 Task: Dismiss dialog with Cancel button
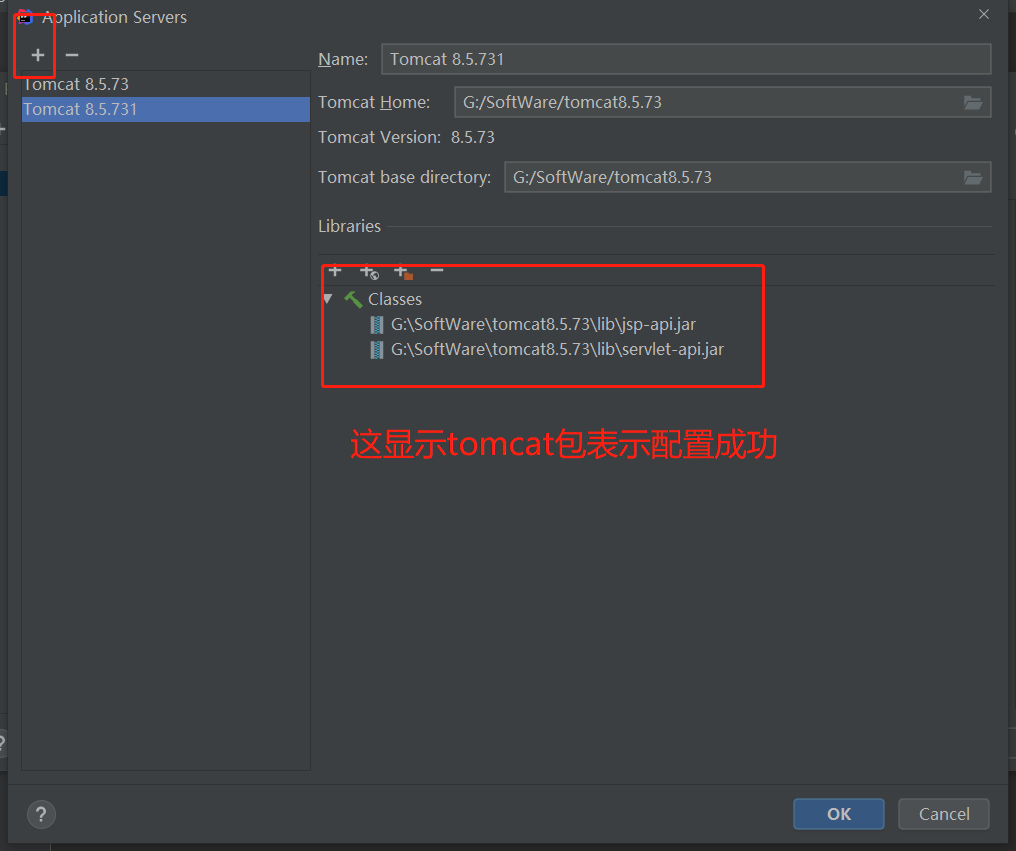[943, 814]
